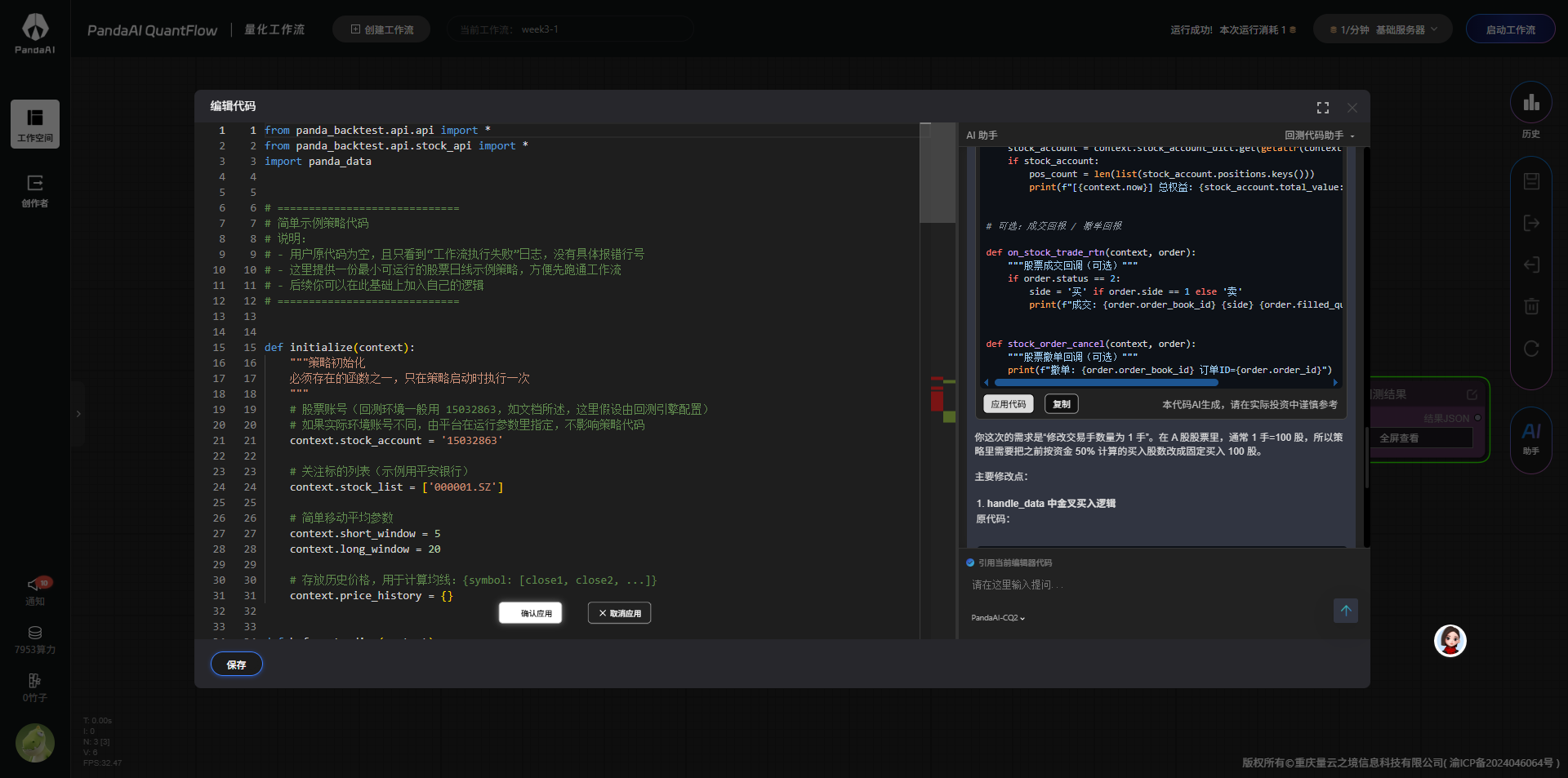Switch to the 工作空间 workspace tab

35,124
